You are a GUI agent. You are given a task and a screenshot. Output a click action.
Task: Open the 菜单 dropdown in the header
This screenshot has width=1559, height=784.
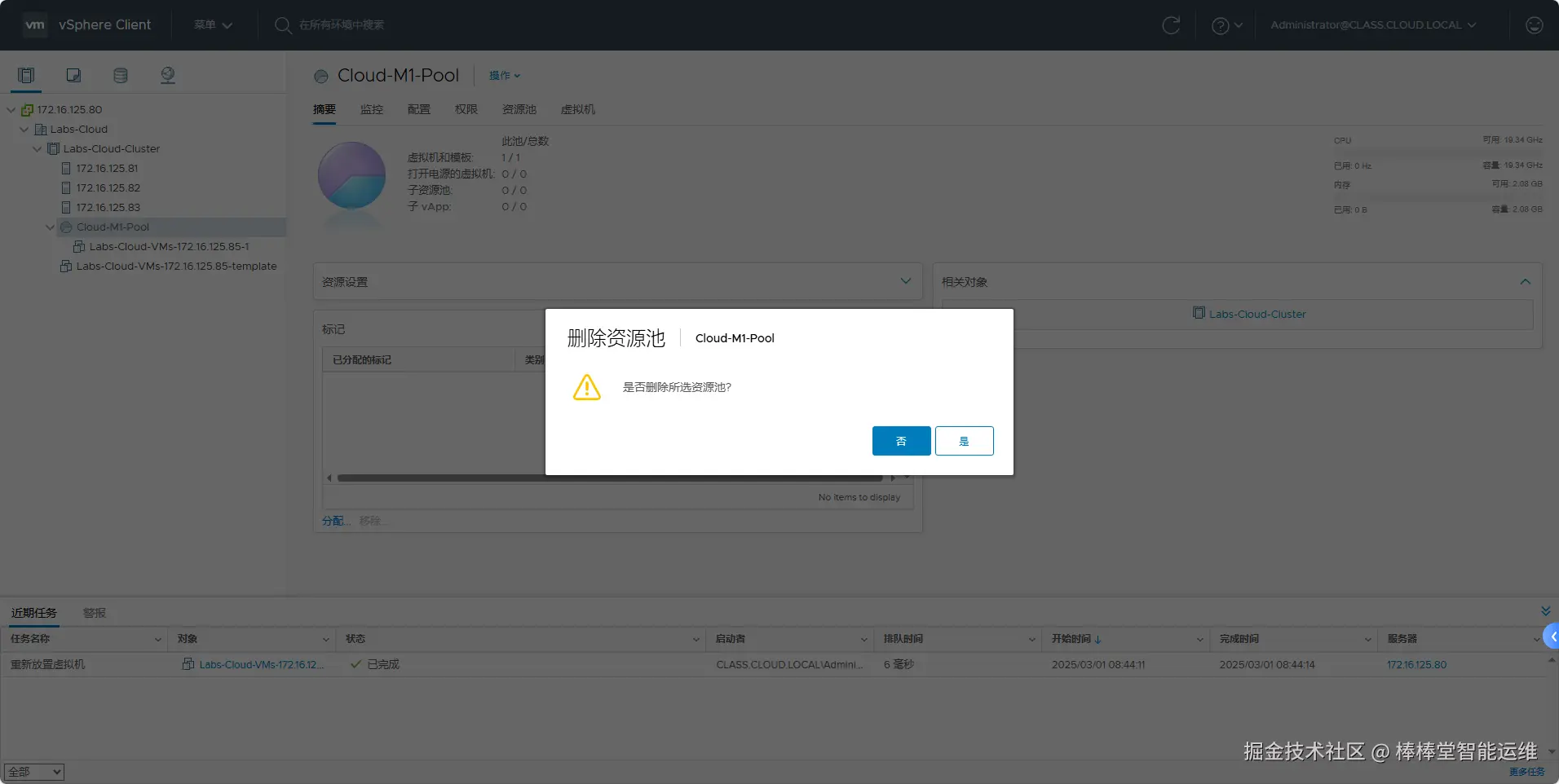click(x=213, y=25)
